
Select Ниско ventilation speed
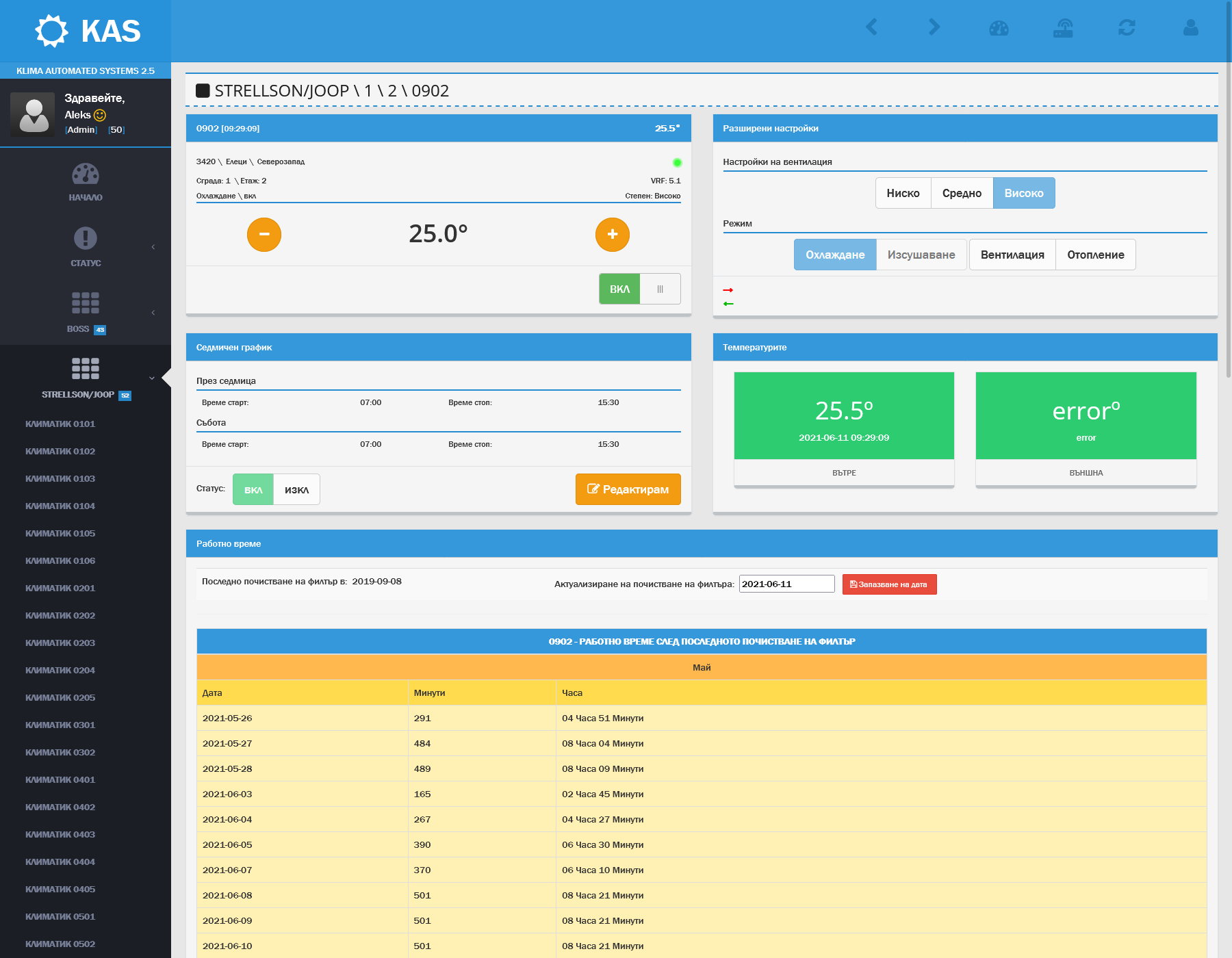click(x=903, y=193)
